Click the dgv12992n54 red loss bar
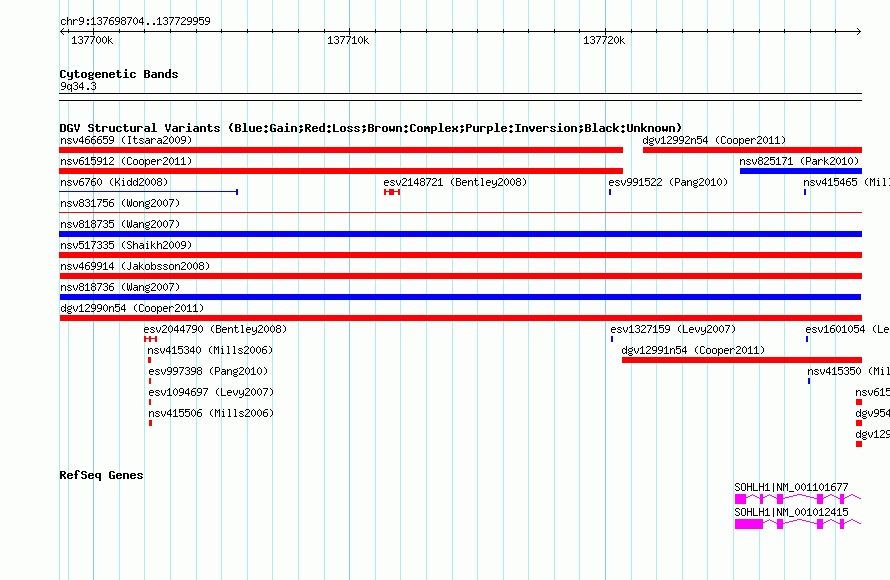The width and height of the screenshot is (890, 580). [753, 150]
